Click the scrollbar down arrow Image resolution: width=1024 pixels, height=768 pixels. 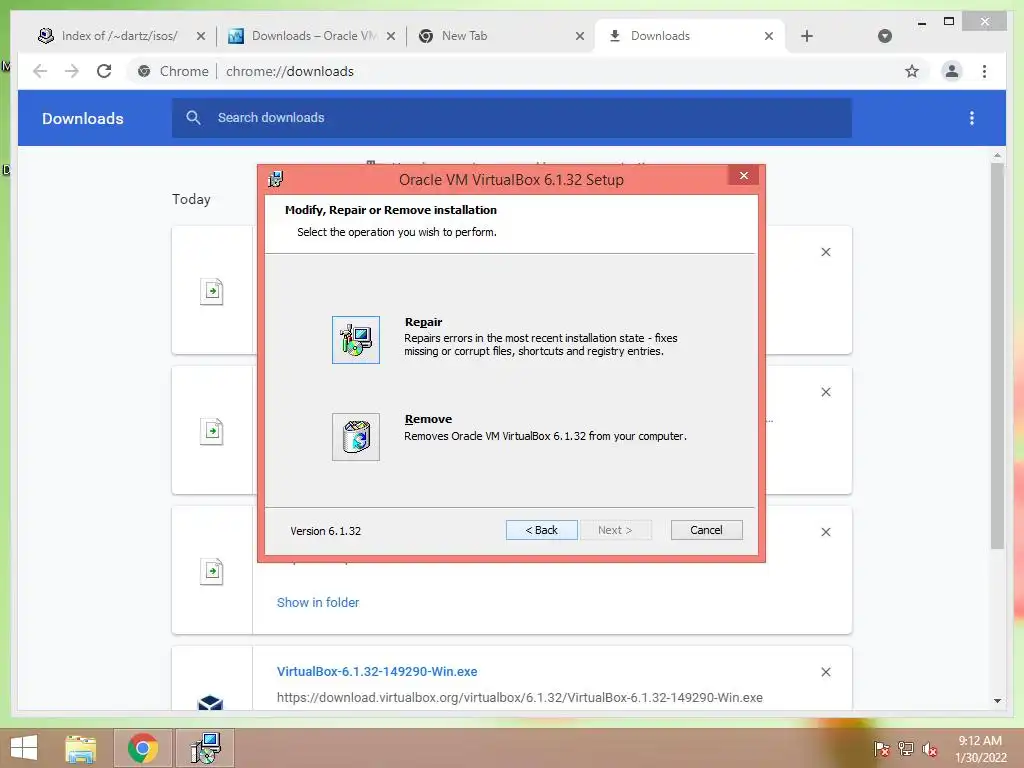point(997,701)
